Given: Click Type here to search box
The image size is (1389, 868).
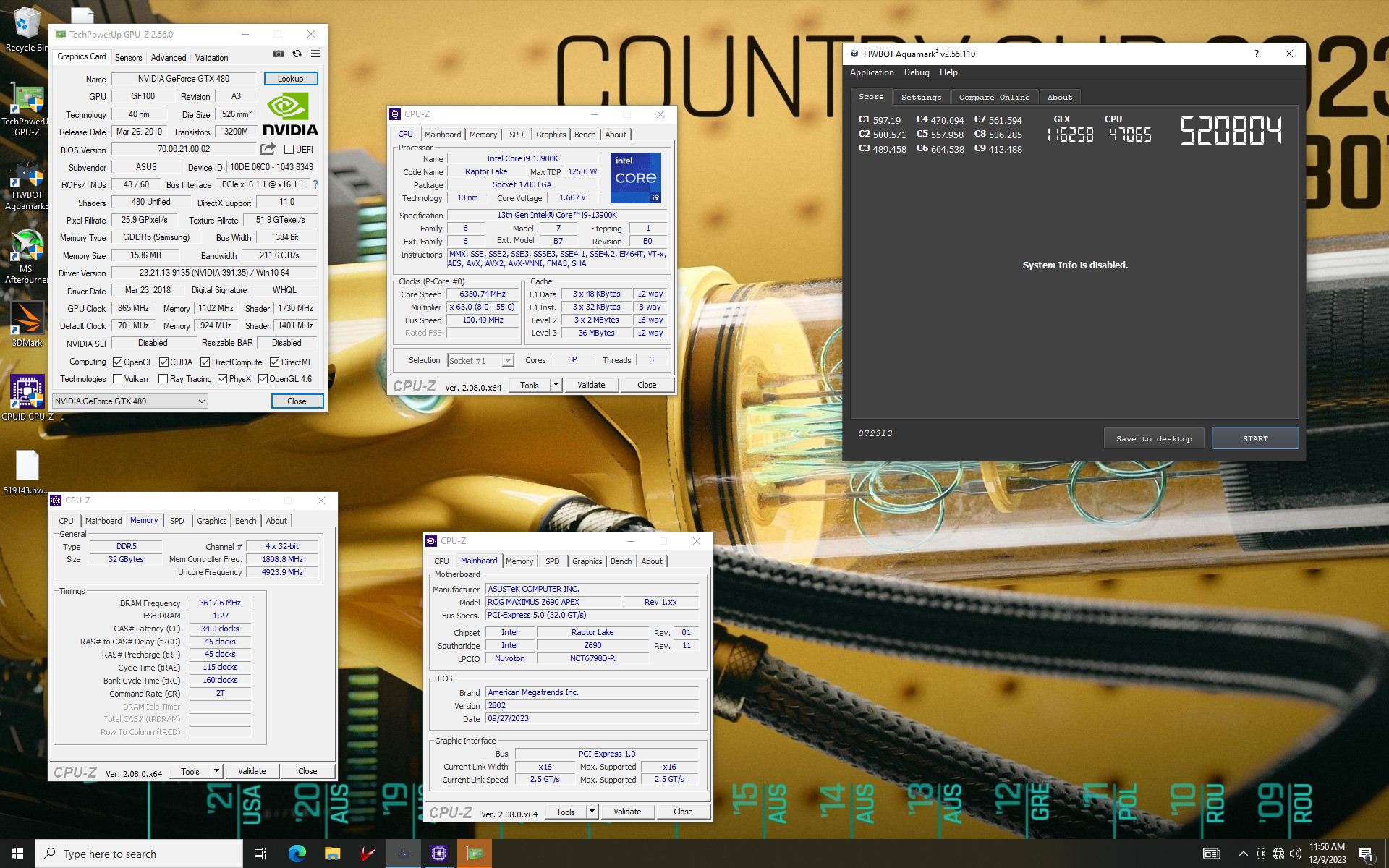Looking at the screenshot, I should coord(139,854).
